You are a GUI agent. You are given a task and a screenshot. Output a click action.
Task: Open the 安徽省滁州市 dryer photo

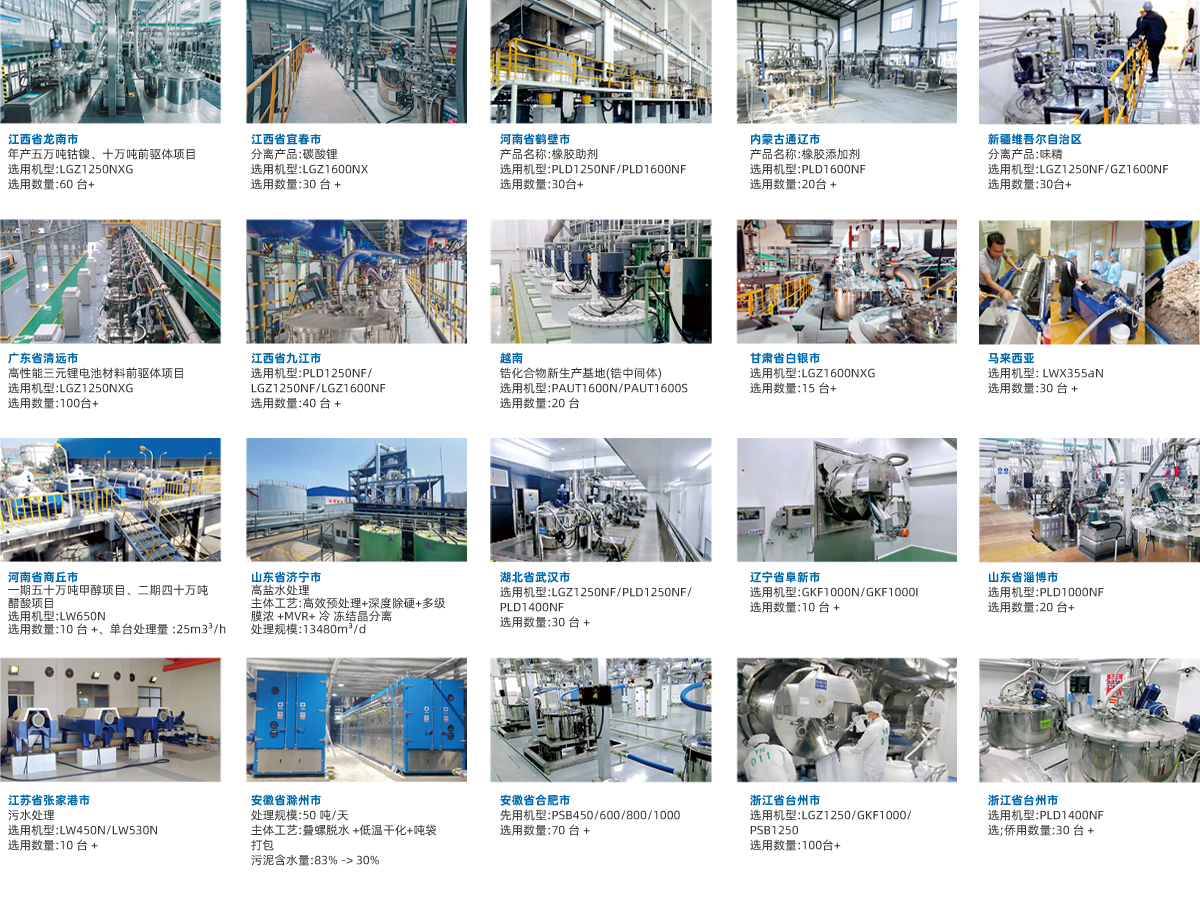coord(356,720)
